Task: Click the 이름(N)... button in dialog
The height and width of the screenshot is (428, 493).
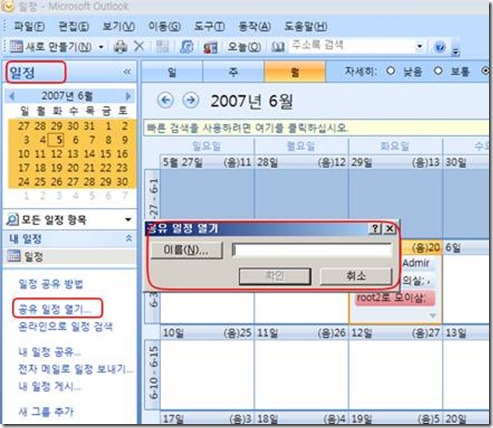Action: click(187, 250)
